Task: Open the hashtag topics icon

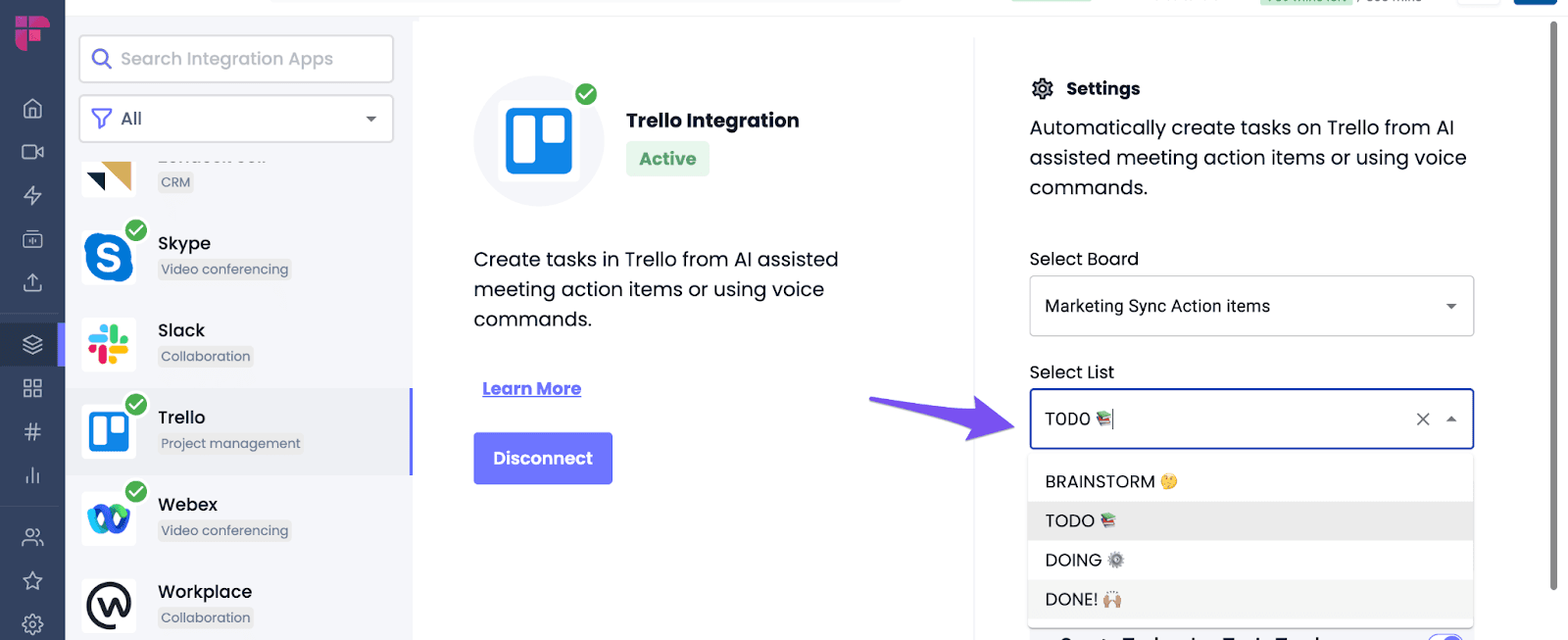Action: coord(32,432)
